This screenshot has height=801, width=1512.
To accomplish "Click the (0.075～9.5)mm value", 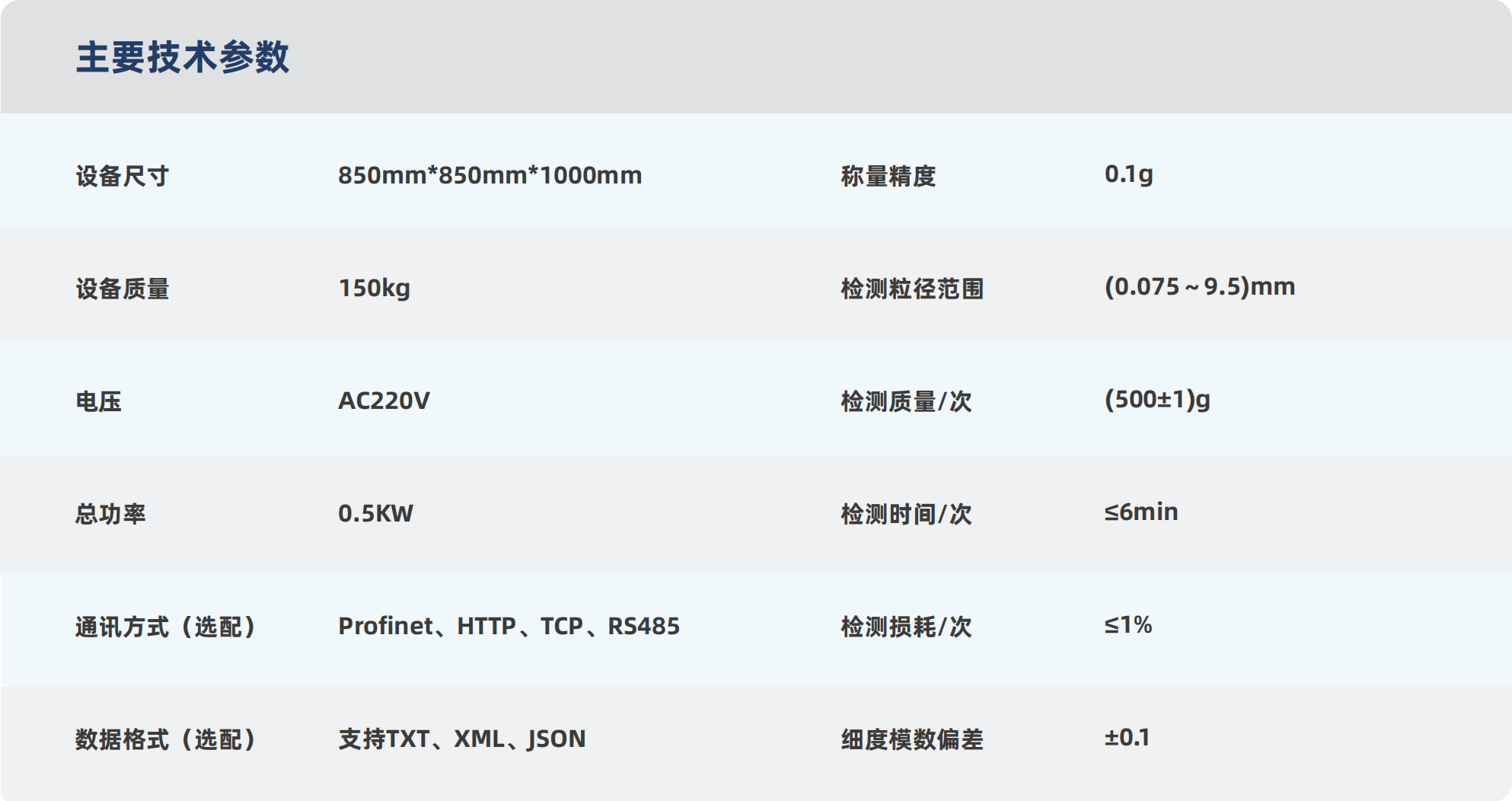I will pyautogui.click(x=1200, y=287).
